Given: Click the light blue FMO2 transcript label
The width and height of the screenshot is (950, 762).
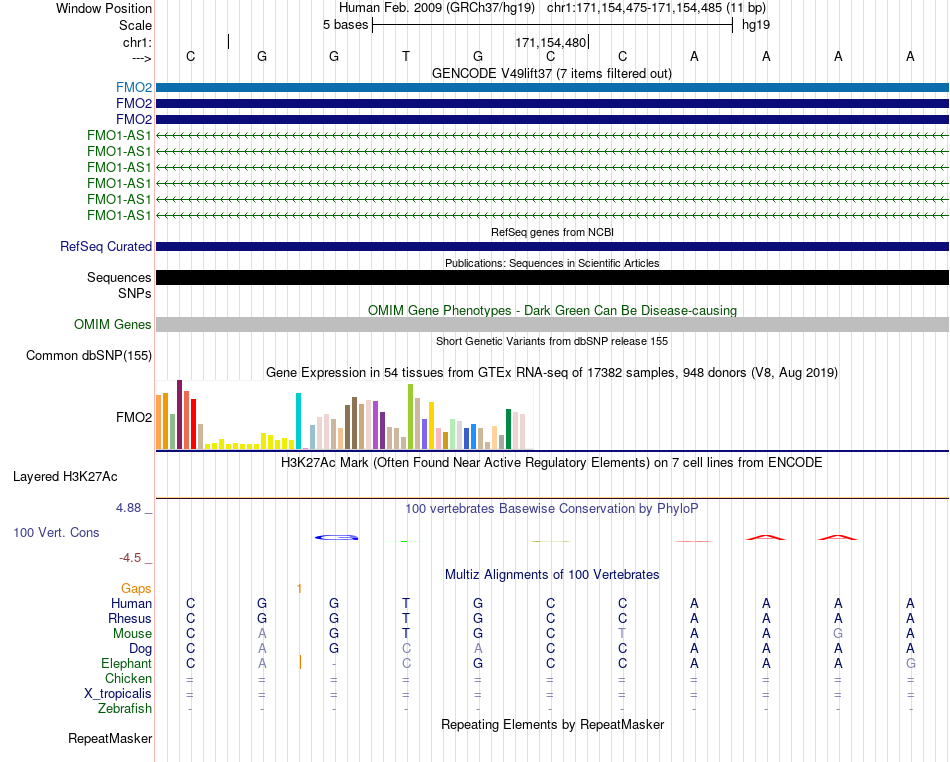Looking at the screenshot, I should tap(134, 88).
